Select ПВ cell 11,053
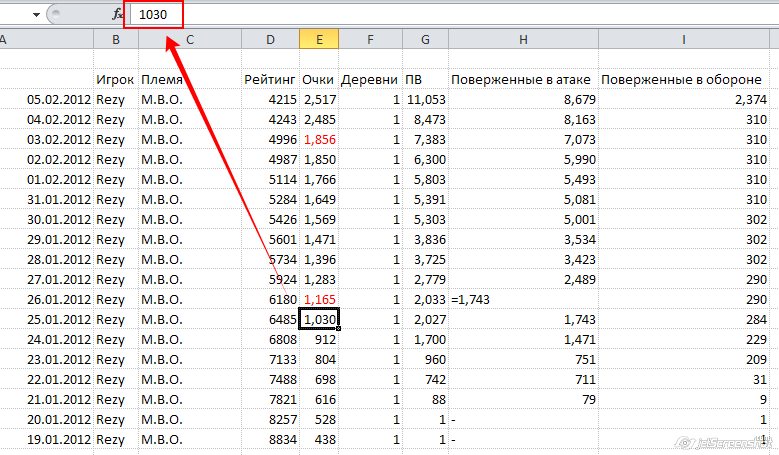This screenshot has height=455, width=779. (x=425, y=99)
